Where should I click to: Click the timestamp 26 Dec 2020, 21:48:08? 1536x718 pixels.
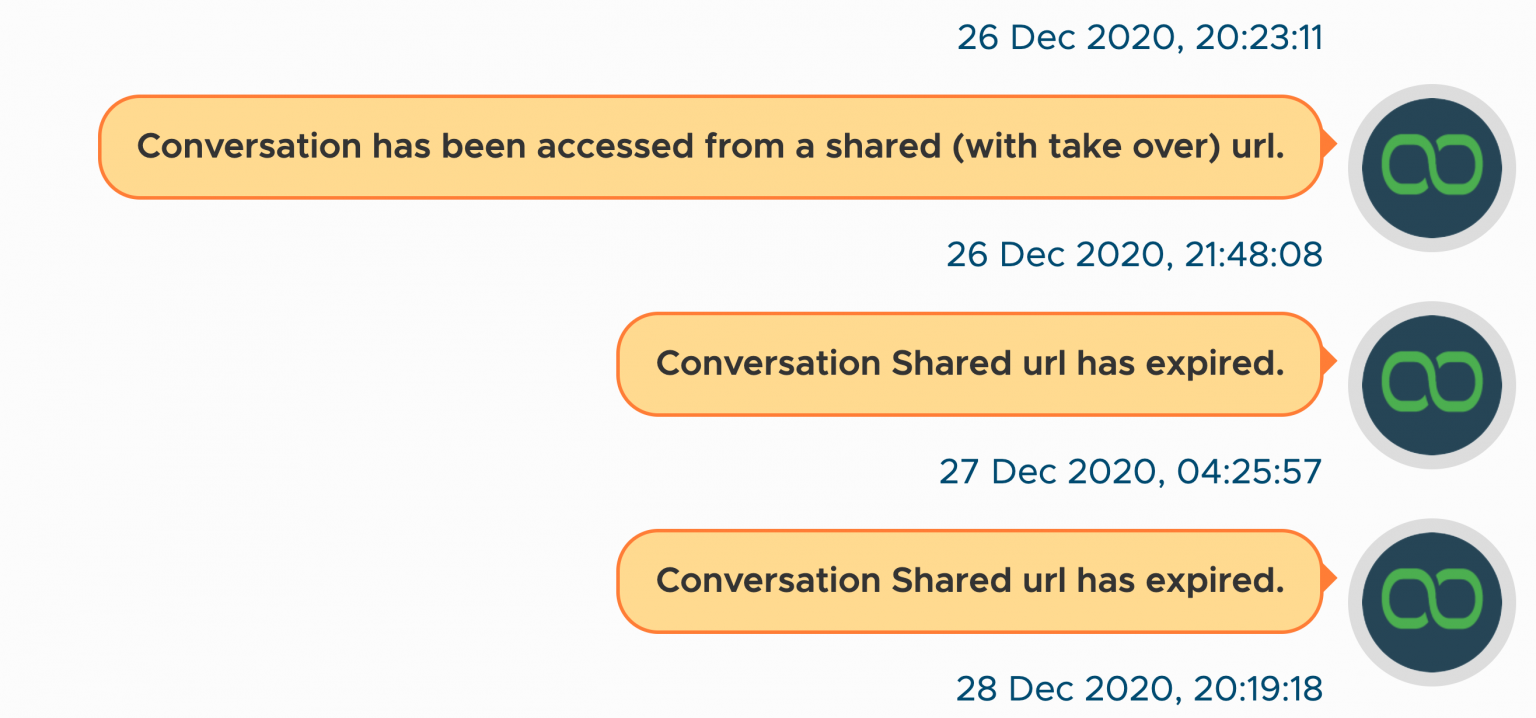pos(1133,255)
